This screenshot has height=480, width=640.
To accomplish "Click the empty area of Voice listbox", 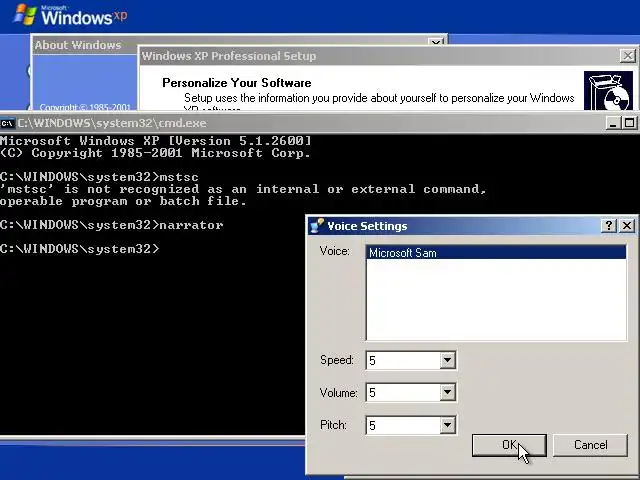I will pyautogui.click(x=496, y=299).
